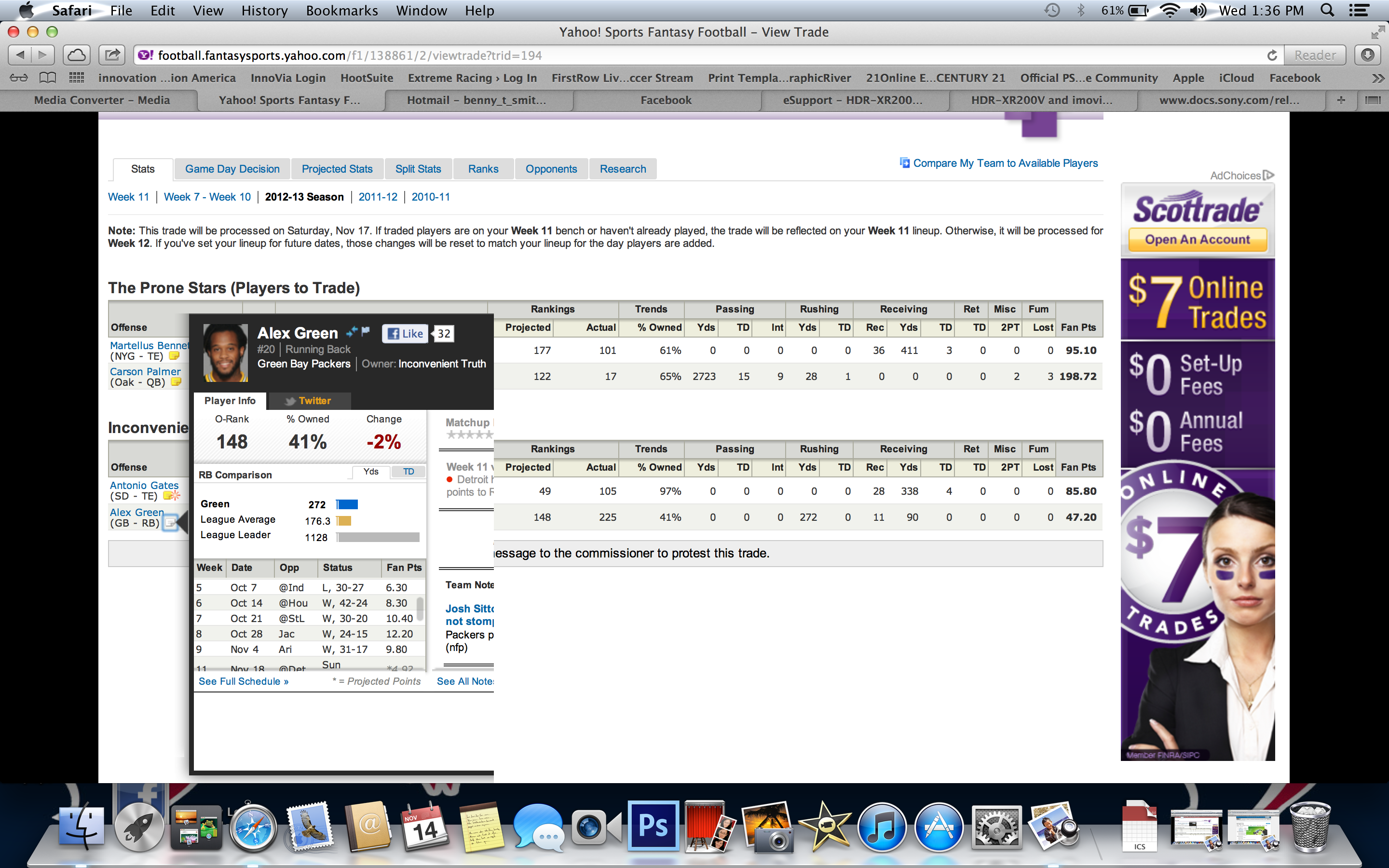Click the blue Green yards comparison bar
Viewport: 1389px width, 868px height.
tap(347, 504)
